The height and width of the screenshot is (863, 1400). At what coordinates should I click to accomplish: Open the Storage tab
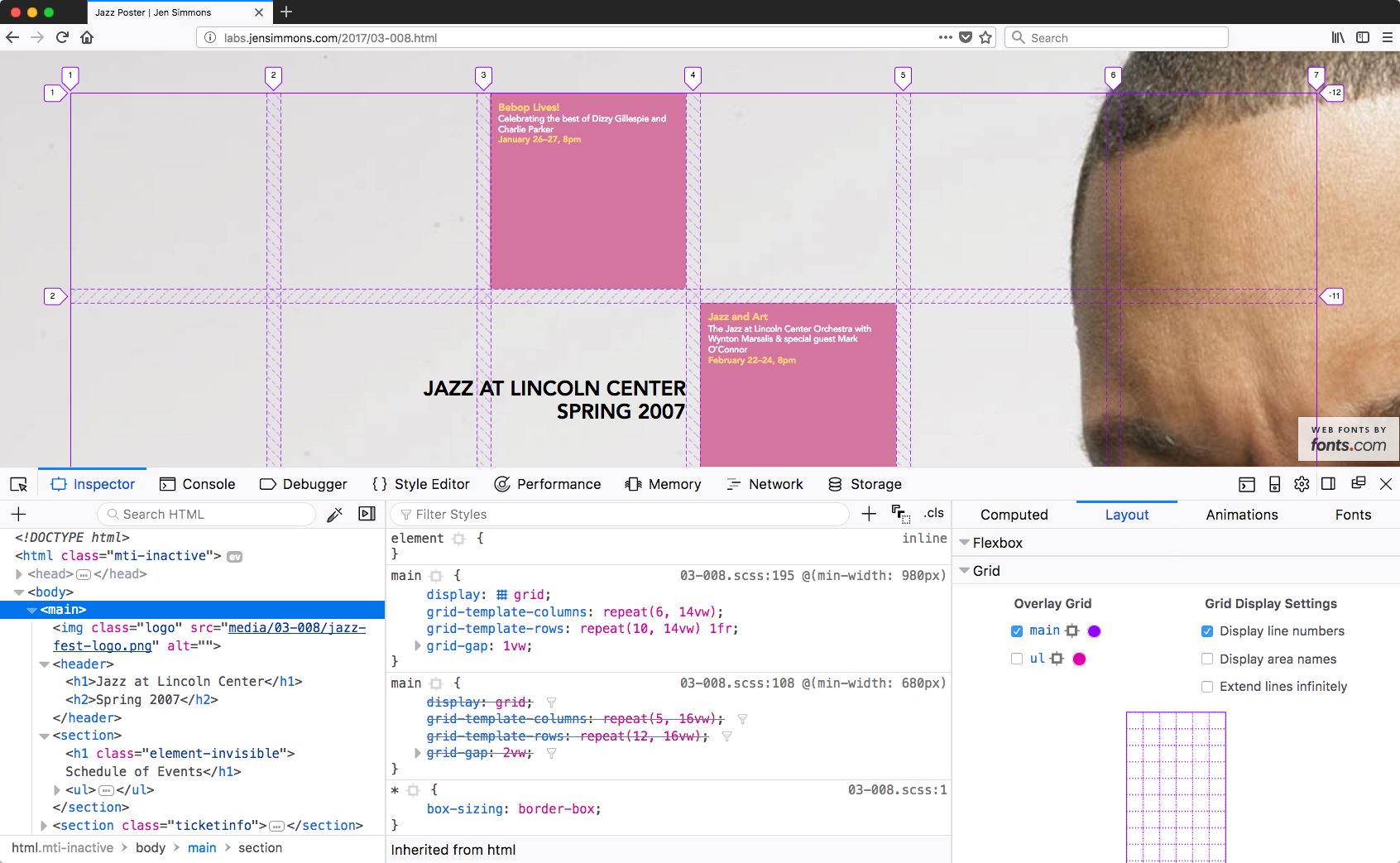click(865, 484)
